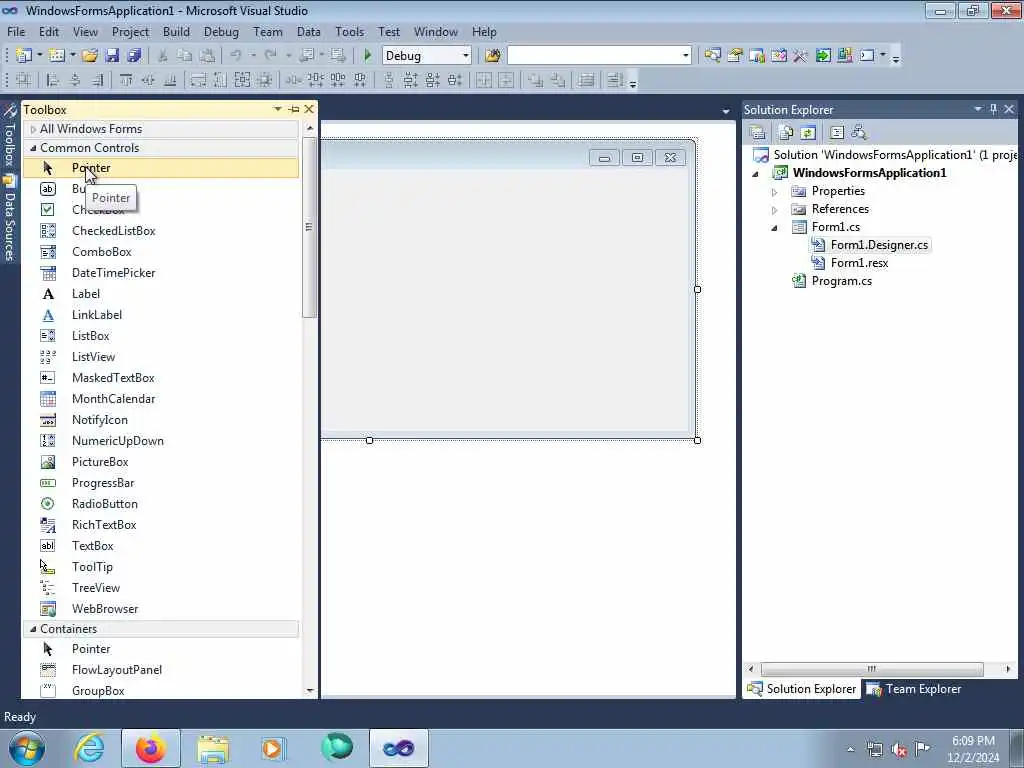This screenshot has height=768, width=1024.
Task: Collapse the WindowsFormsApplication1 project node
Action: click(756, 174)
